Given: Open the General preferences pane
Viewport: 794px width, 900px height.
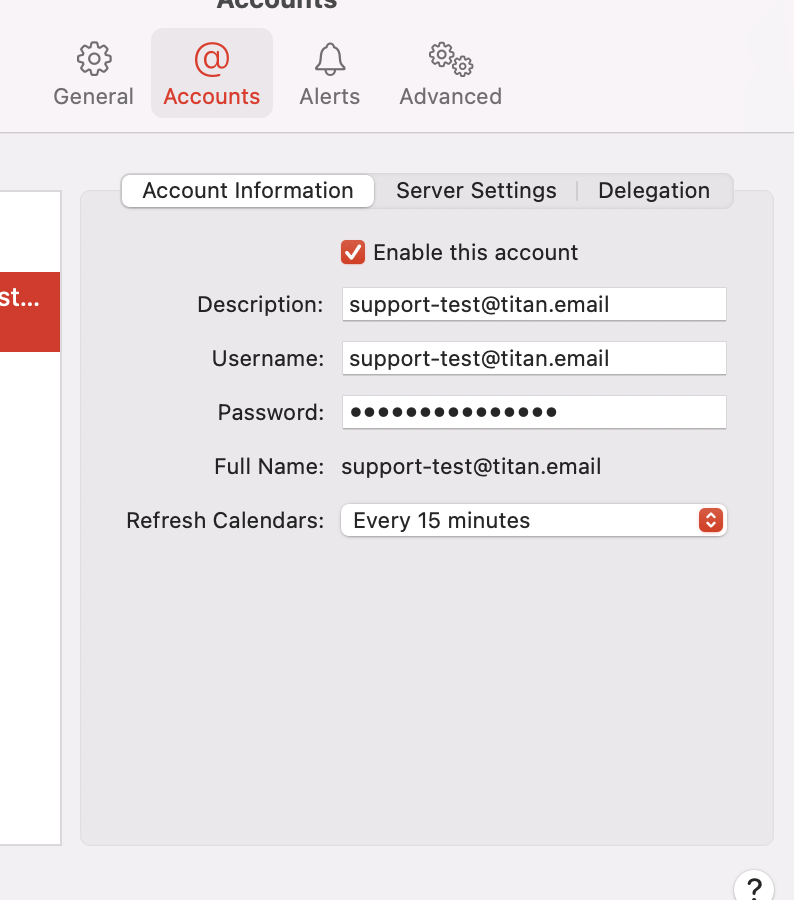Looking at the screenshot, I should click(94, 74).
